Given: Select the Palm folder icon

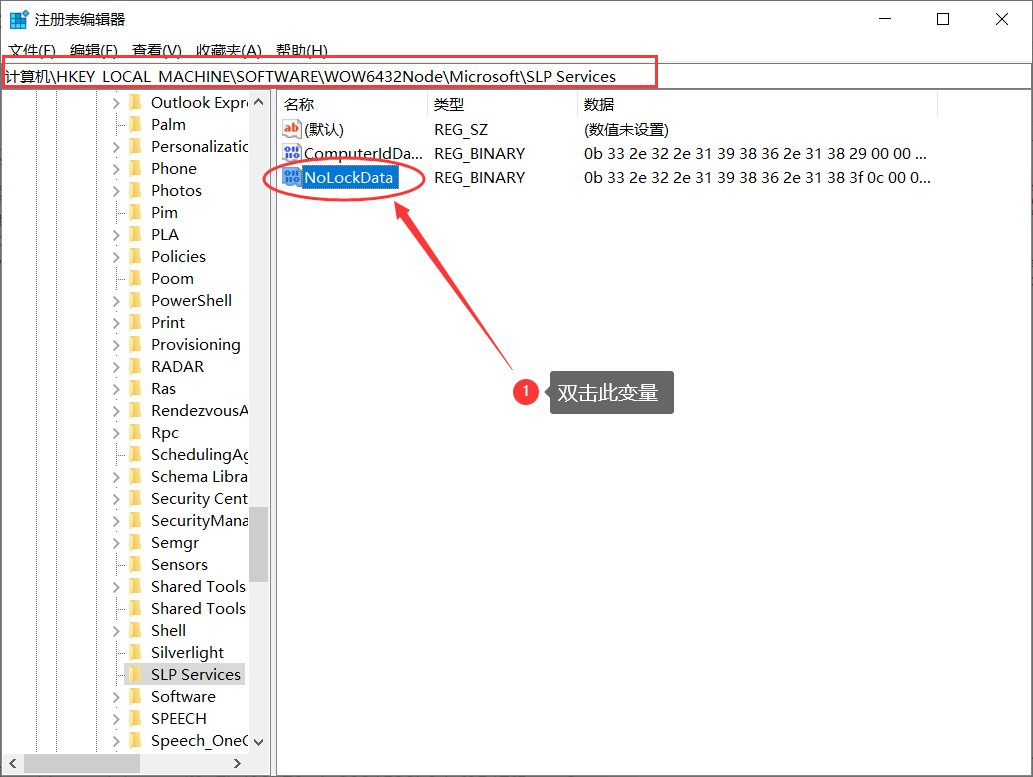Looking at the screenshot, I should [x=135, y=124].
